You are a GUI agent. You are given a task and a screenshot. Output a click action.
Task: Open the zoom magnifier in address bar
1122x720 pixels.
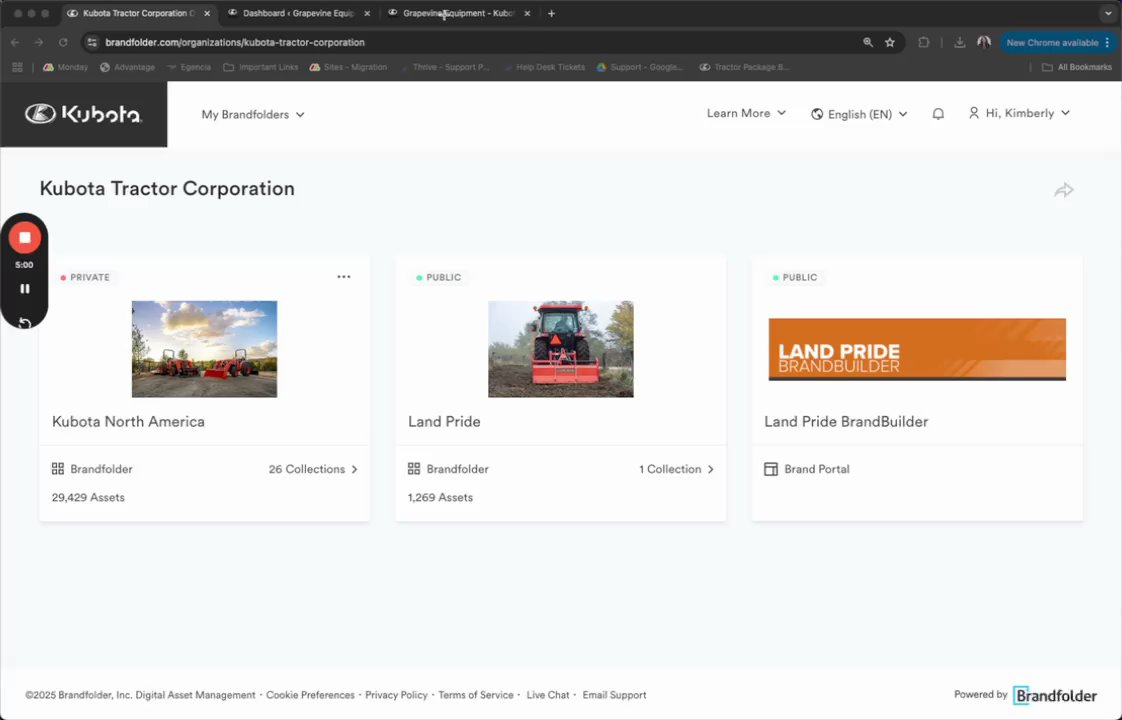867,42
